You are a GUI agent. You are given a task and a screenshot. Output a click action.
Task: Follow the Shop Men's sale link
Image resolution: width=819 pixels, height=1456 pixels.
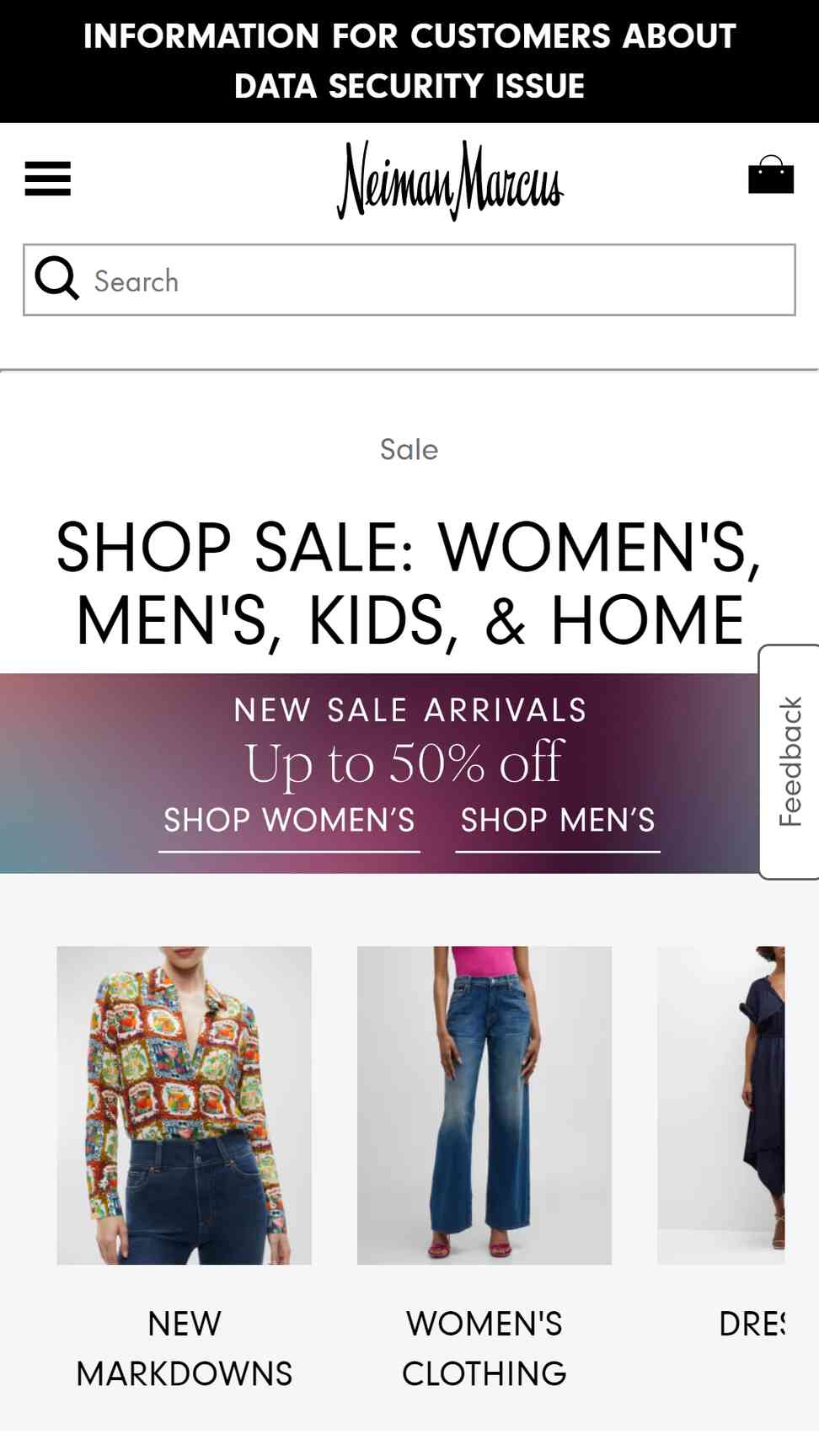pyautogui.click(x=558, y=821)
